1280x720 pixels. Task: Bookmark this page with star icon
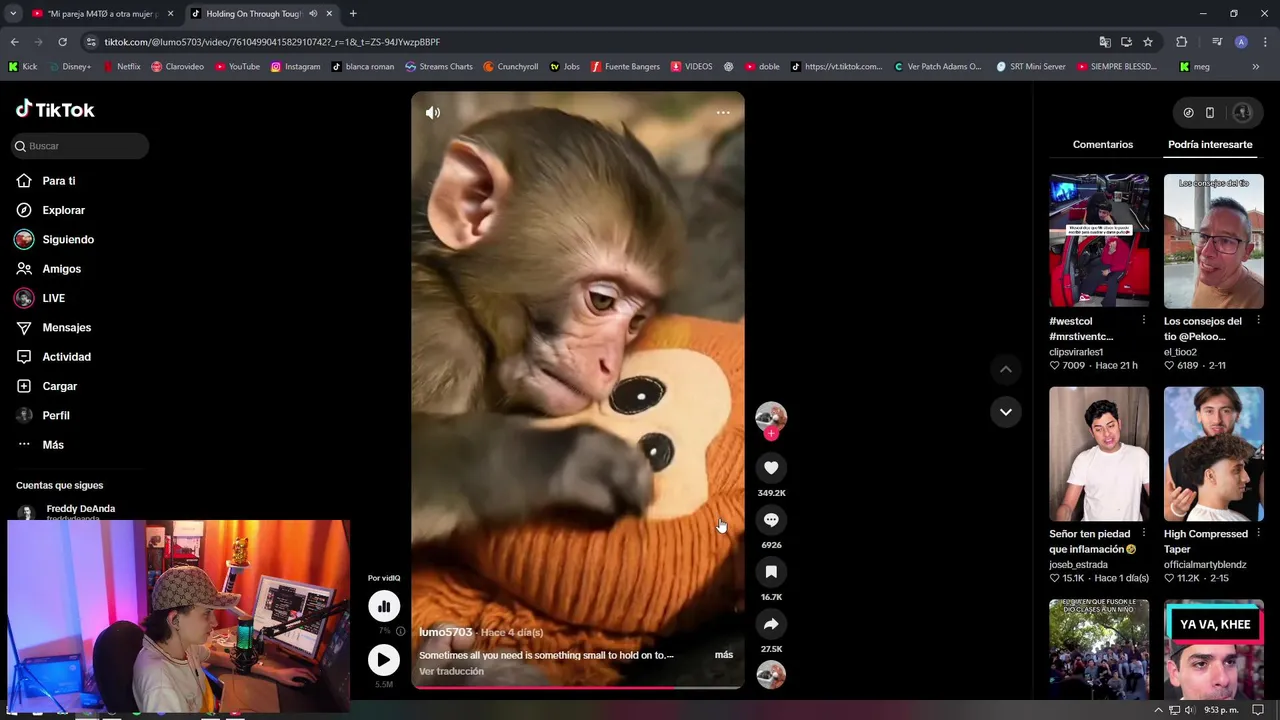1148,42
